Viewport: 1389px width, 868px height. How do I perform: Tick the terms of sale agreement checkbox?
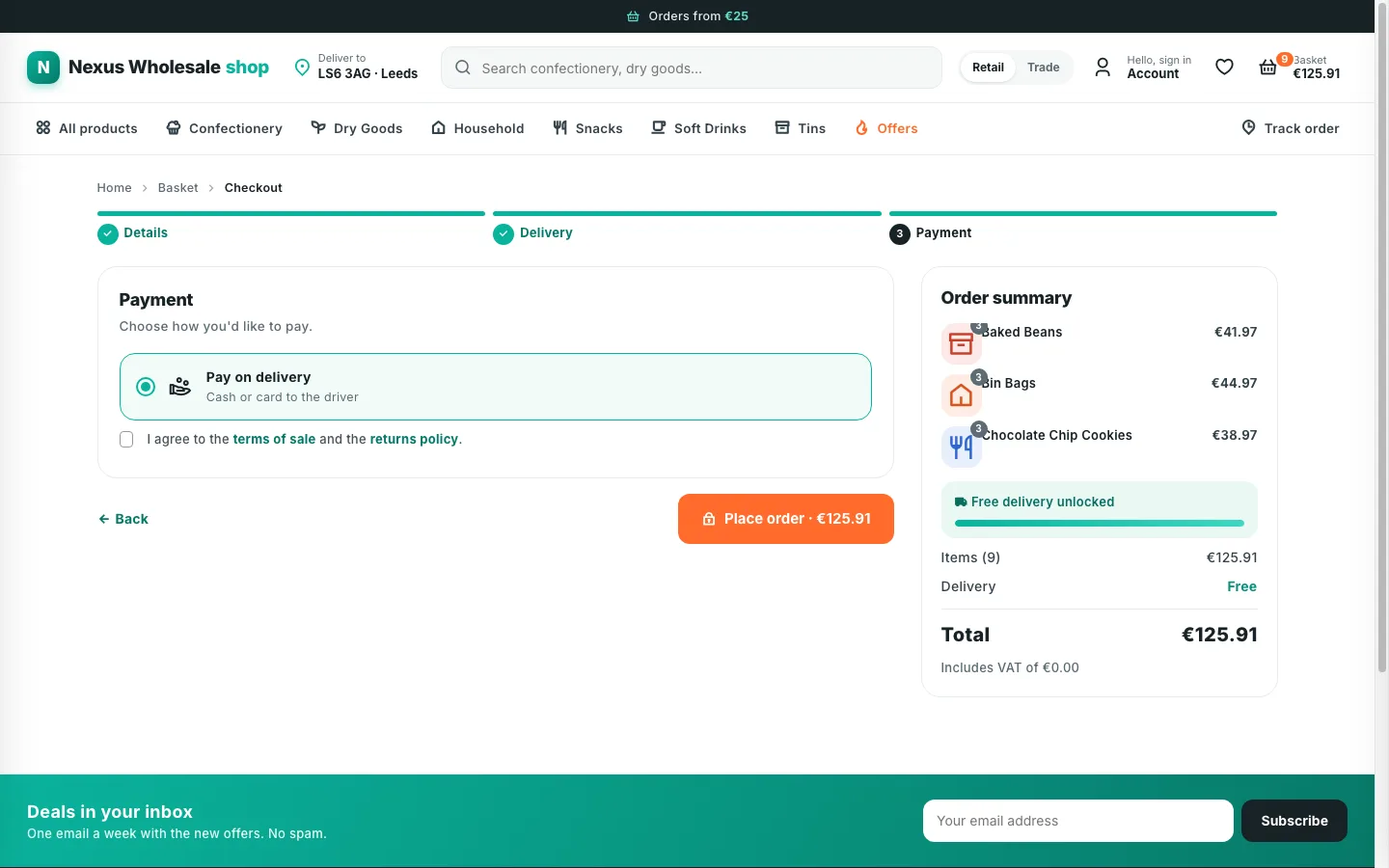click(126, 440)
